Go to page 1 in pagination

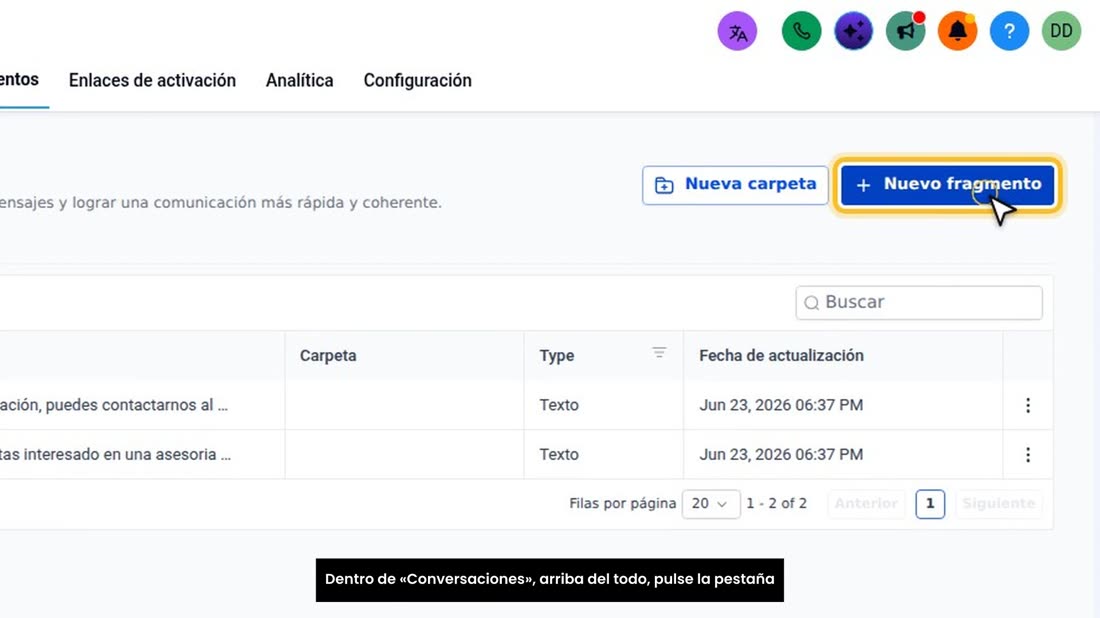click(930, 504)
